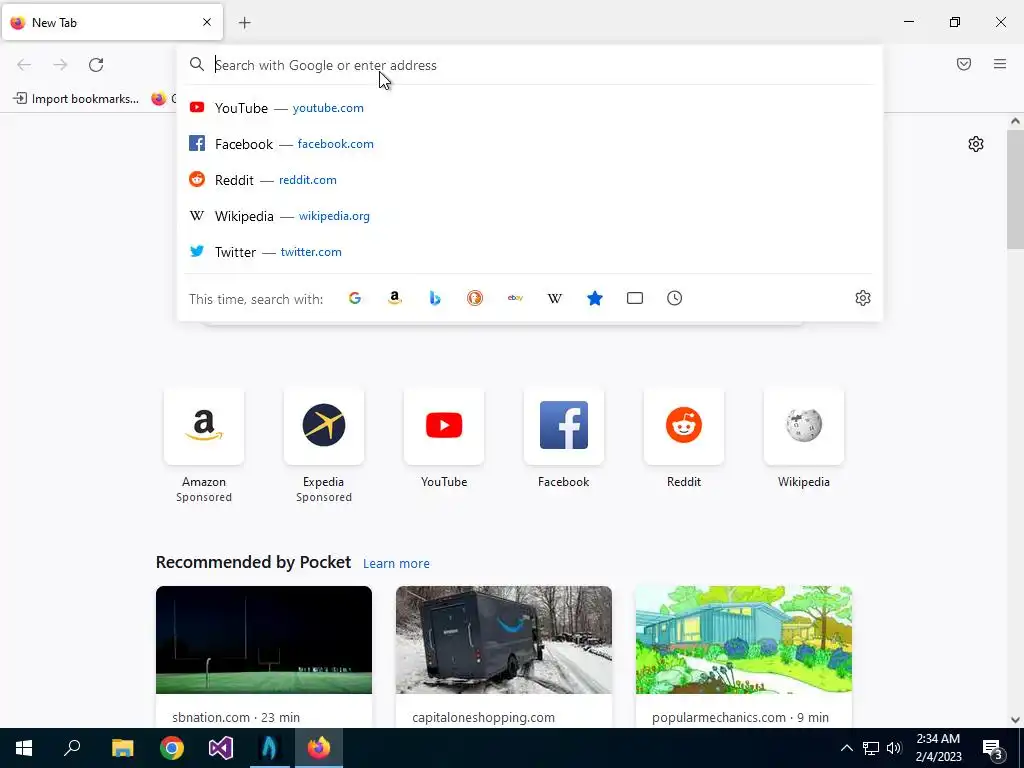Open the Firefox application menu
Screen dimensions: 1024x768
click(1000, 64)
